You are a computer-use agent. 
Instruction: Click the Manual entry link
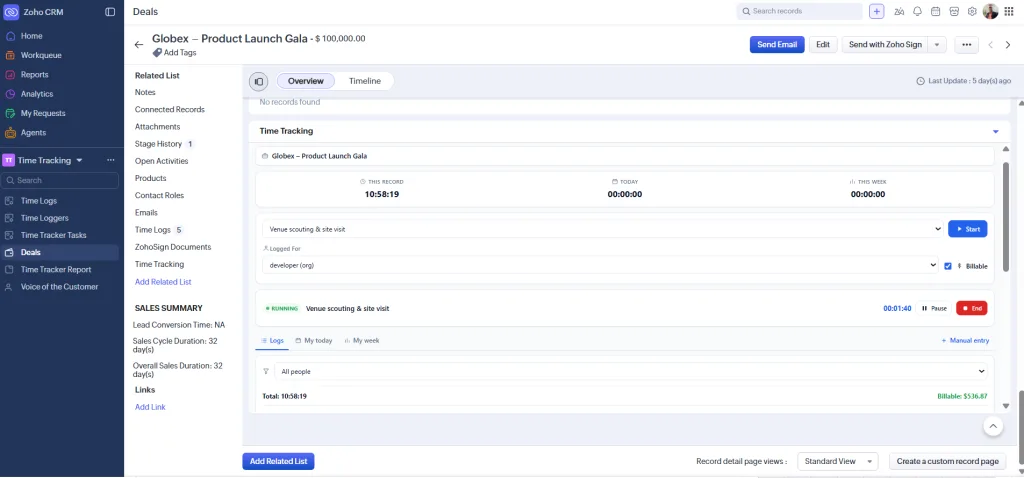(x=965, y=340)
